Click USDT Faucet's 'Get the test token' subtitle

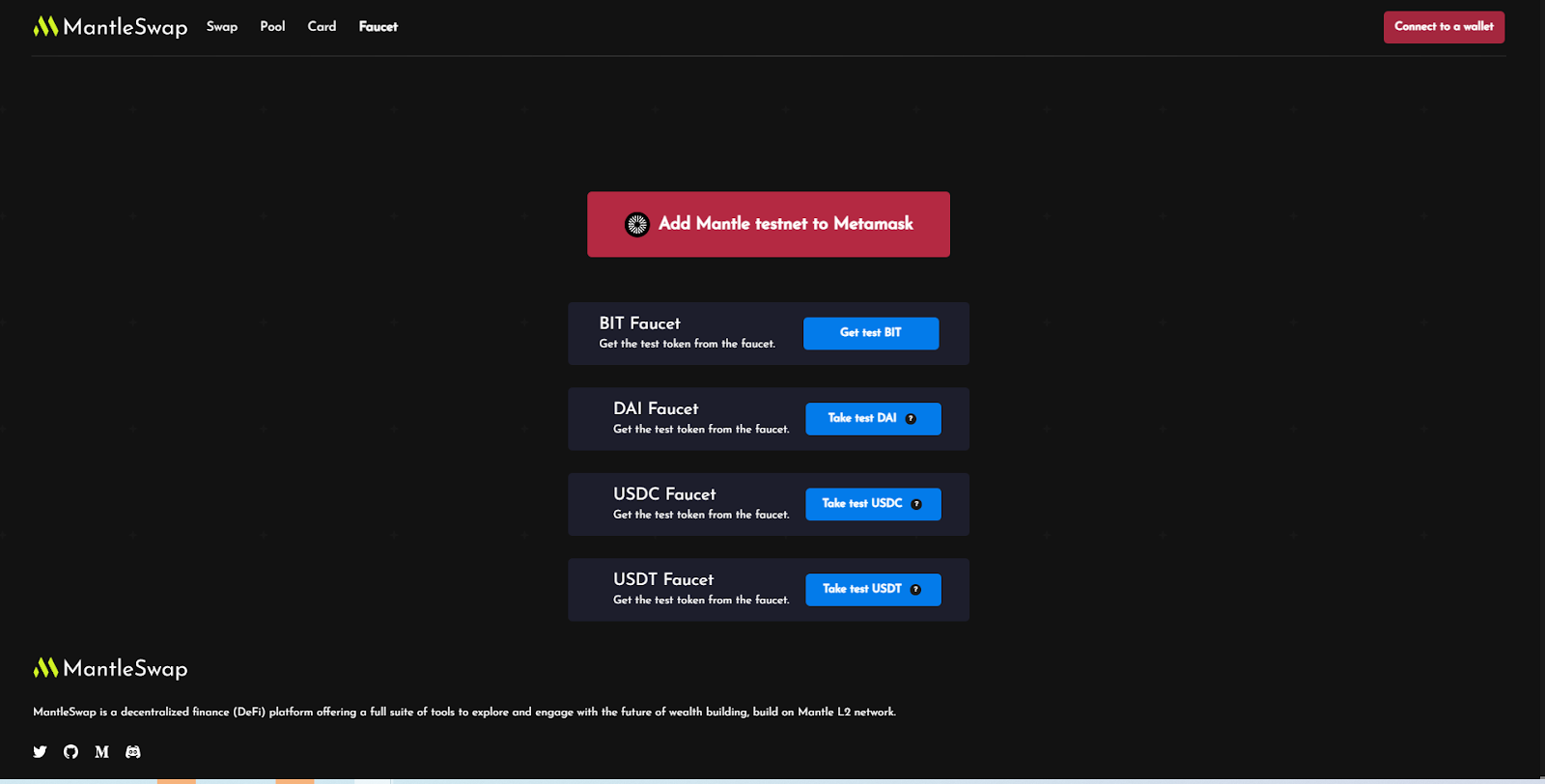pos(701,600)
